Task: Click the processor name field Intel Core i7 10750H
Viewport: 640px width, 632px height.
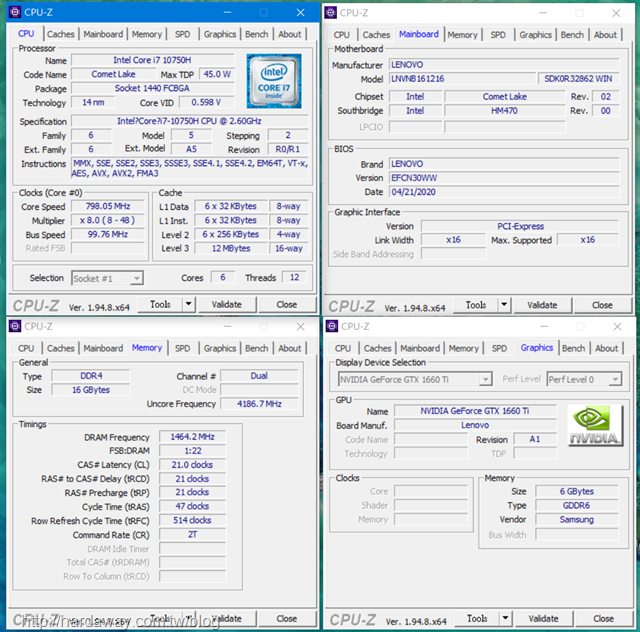Action: coord(153,60)
